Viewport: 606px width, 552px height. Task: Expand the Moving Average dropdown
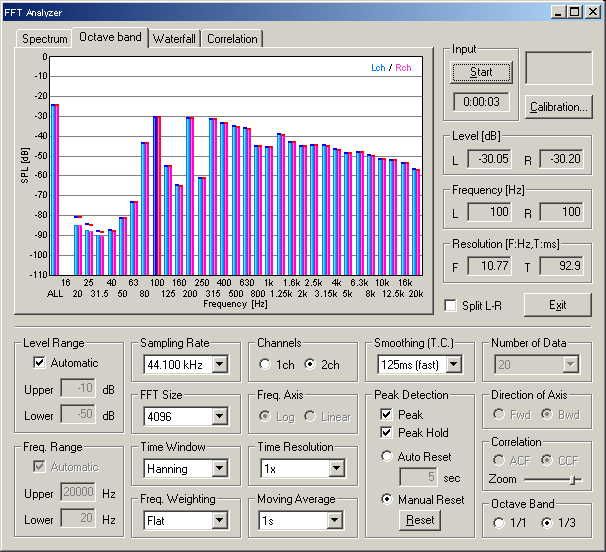(335, 520)
